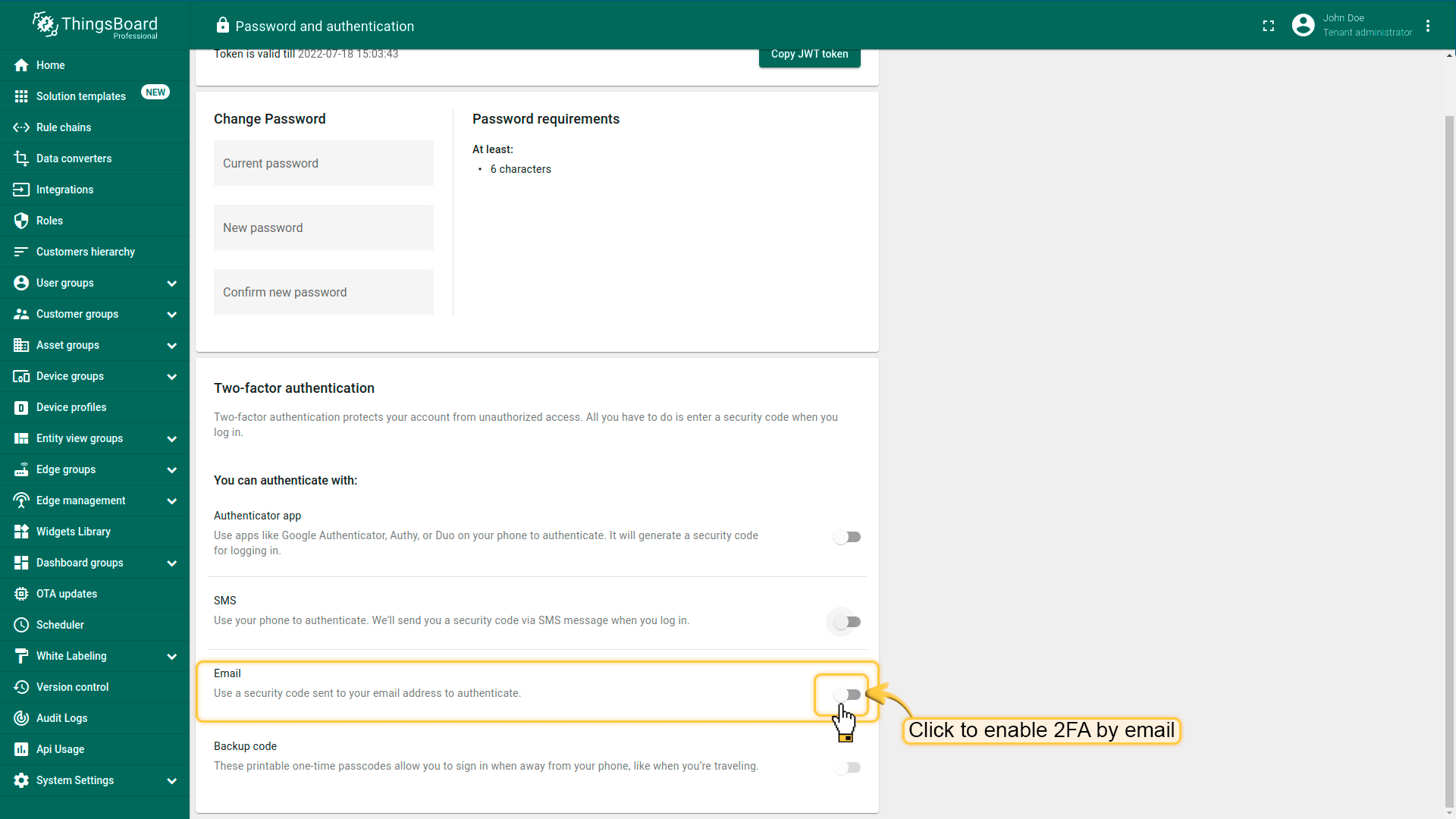Click the Roles shield icon

[21, 221]
